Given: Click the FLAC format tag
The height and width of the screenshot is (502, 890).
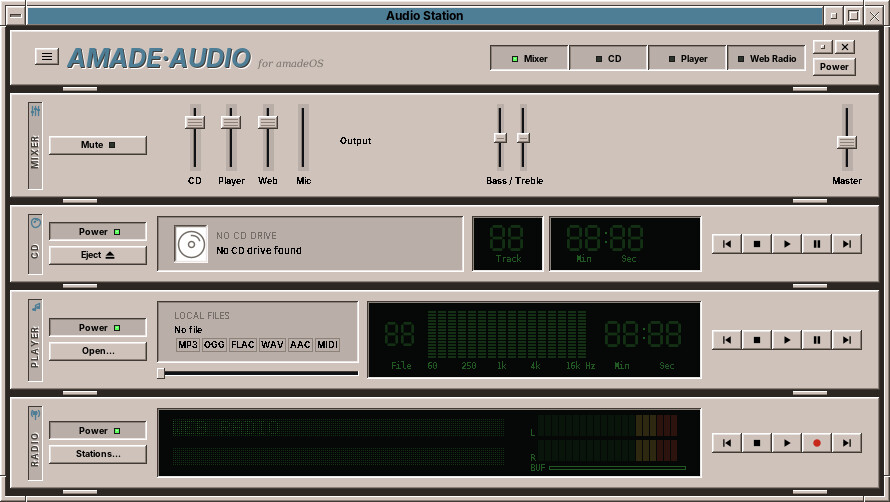Looking at the screenshot, I should coord(242,345).
